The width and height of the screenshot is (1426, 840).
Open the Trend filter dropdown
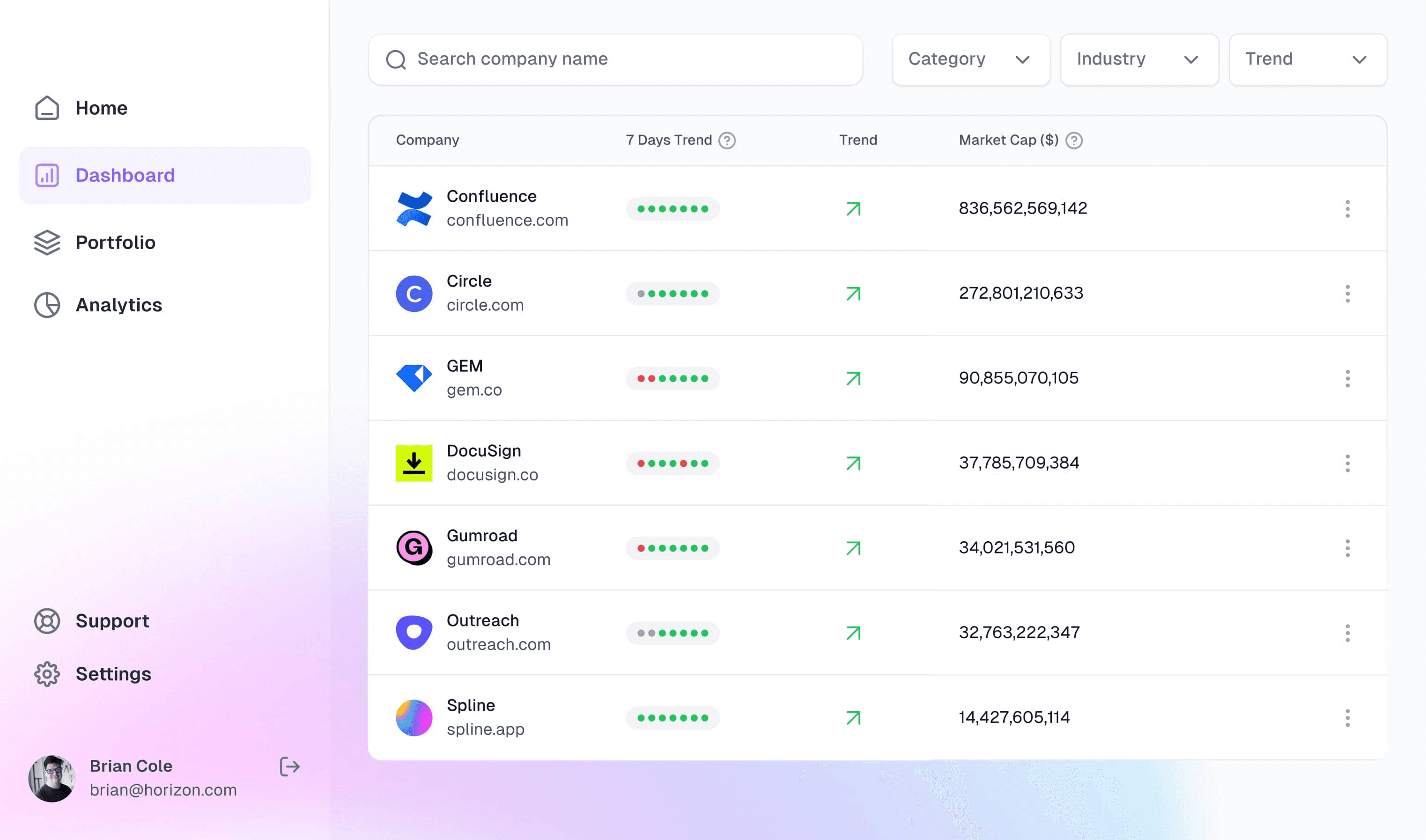1308,59
